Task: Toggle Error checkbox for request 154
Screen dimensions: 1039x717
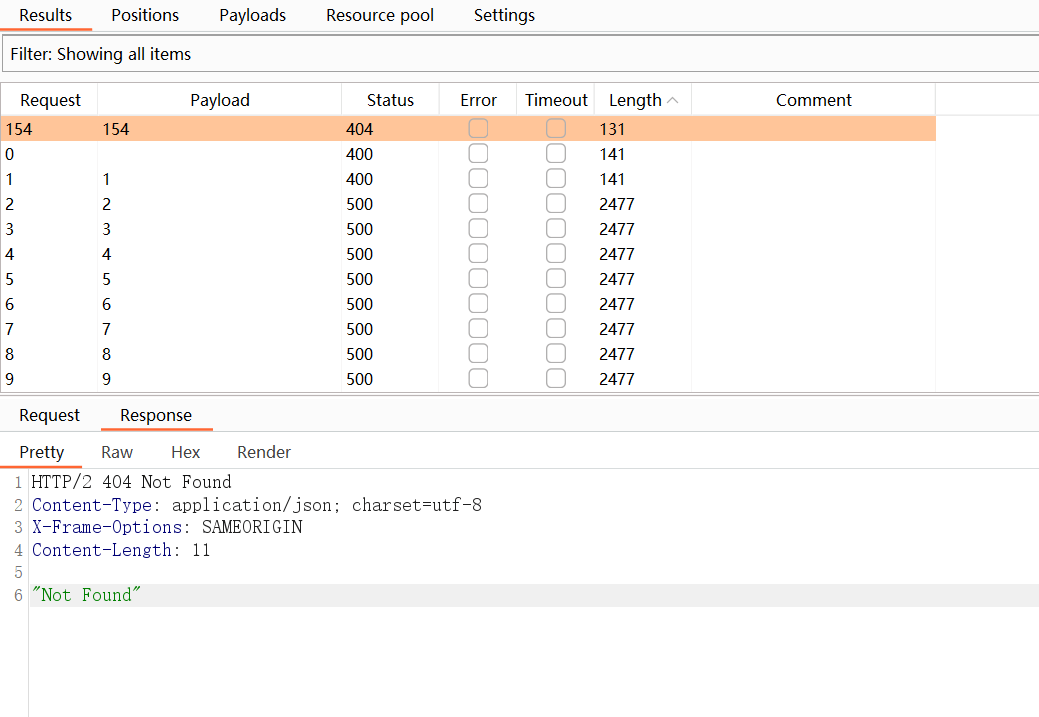Action: click(478, 129)
